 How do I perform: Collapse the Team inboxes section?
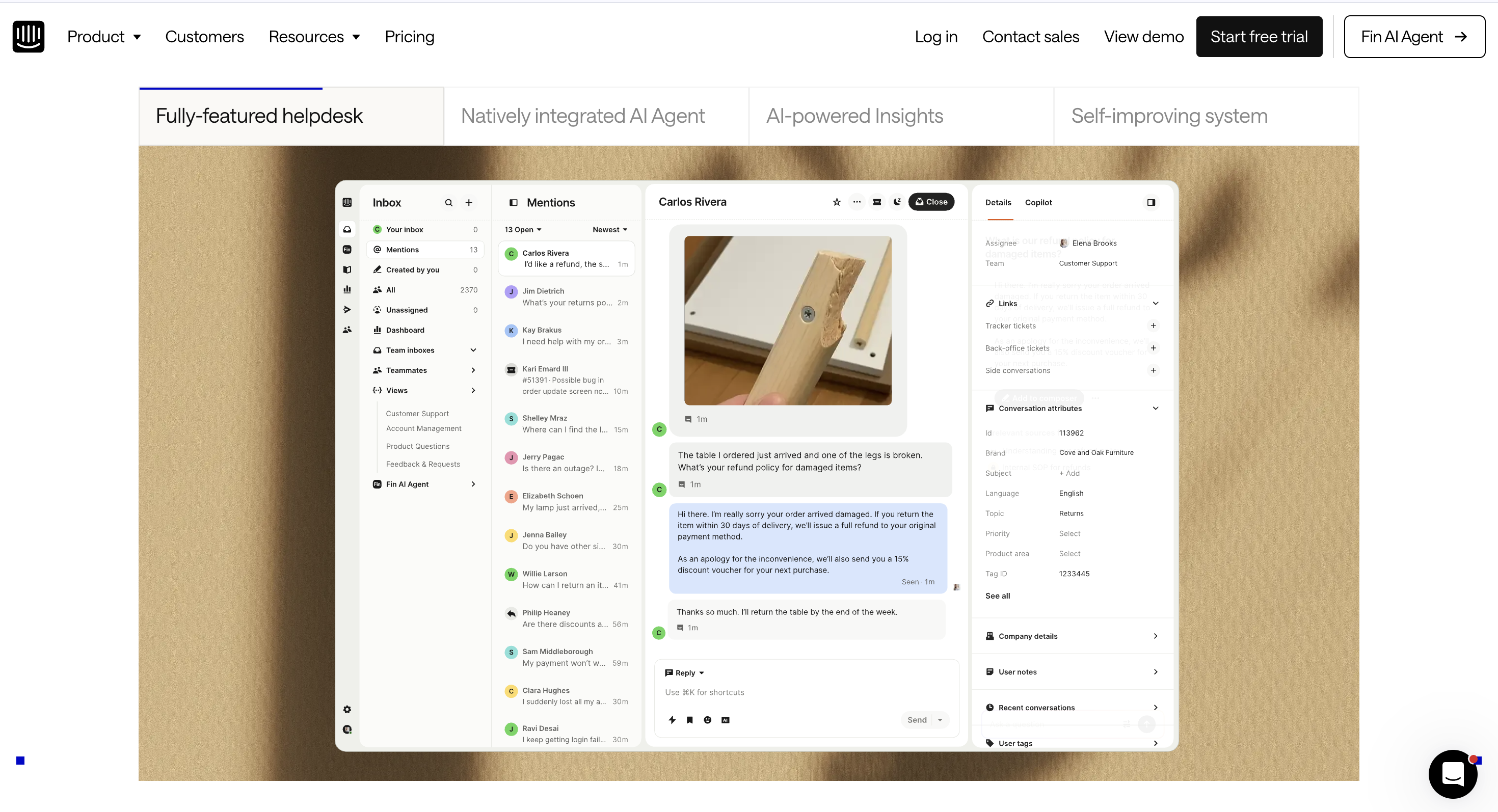pyautogui.click(x=473, y=350)
